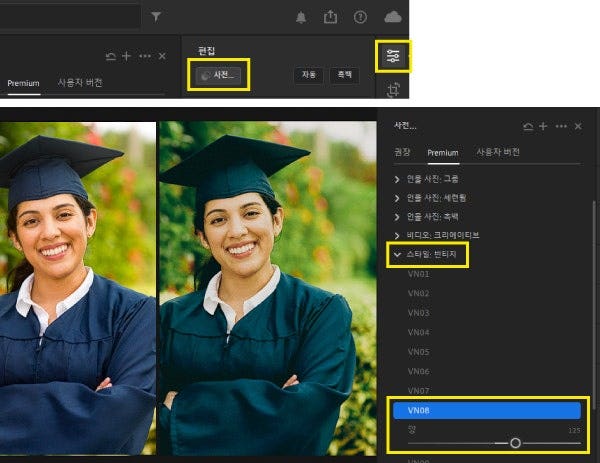
Task: Click plus icon in upper preset strip
Action: click(x=126, y=57)
